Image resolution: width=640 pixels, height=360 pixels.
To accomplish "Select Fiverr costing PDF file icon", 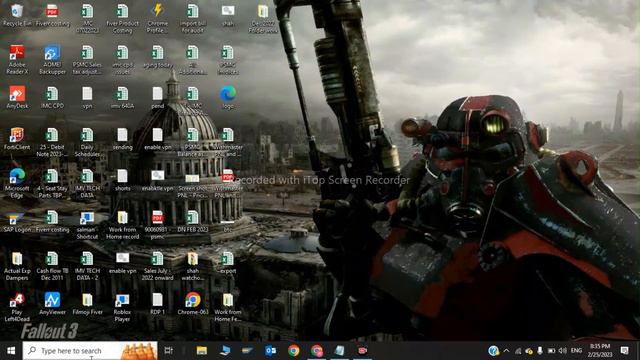I will pyautogui.click(x=52, y=15).
